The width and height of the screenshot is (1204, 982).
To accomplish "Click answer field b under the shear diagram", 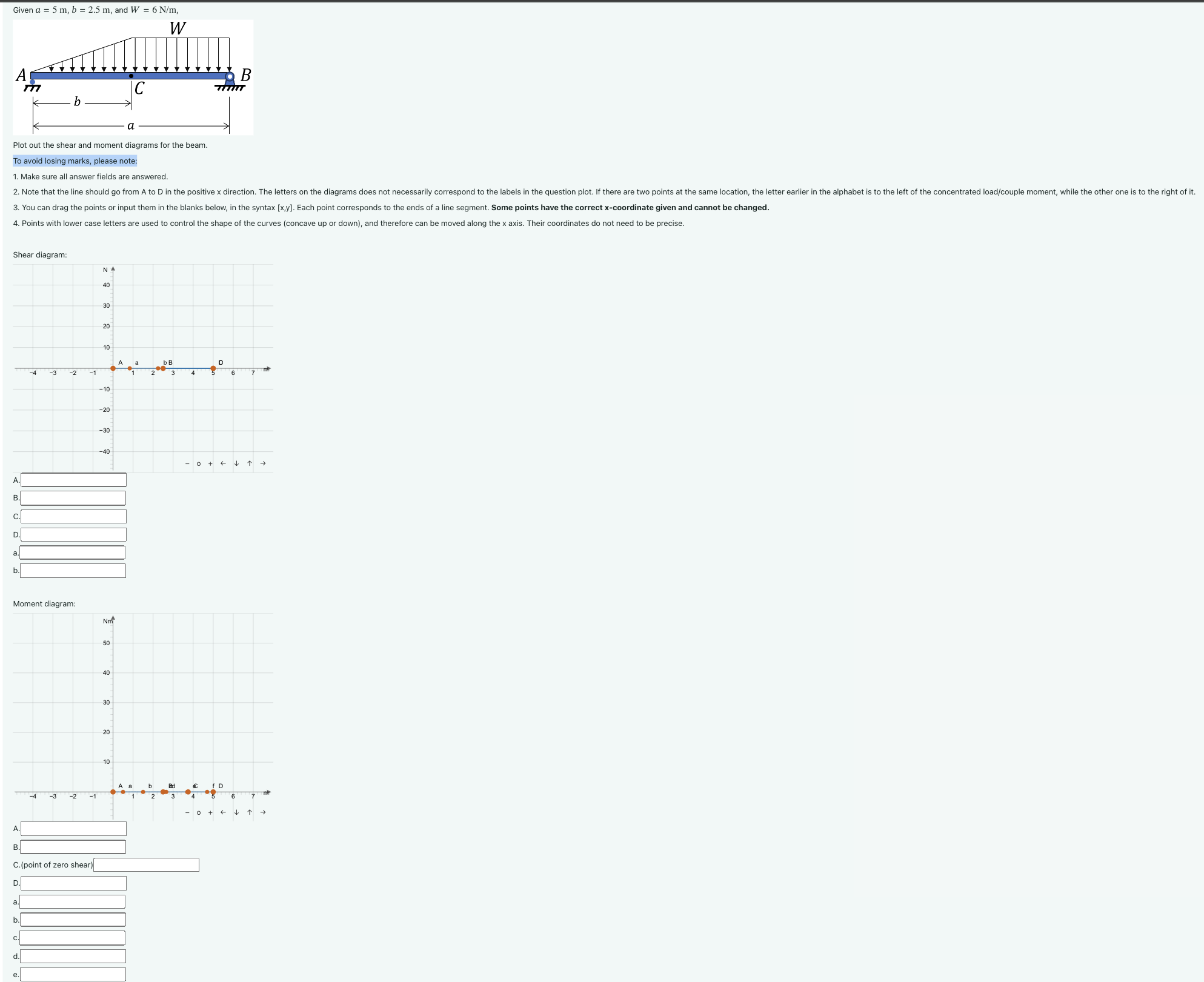I will (x=73, y=570).
